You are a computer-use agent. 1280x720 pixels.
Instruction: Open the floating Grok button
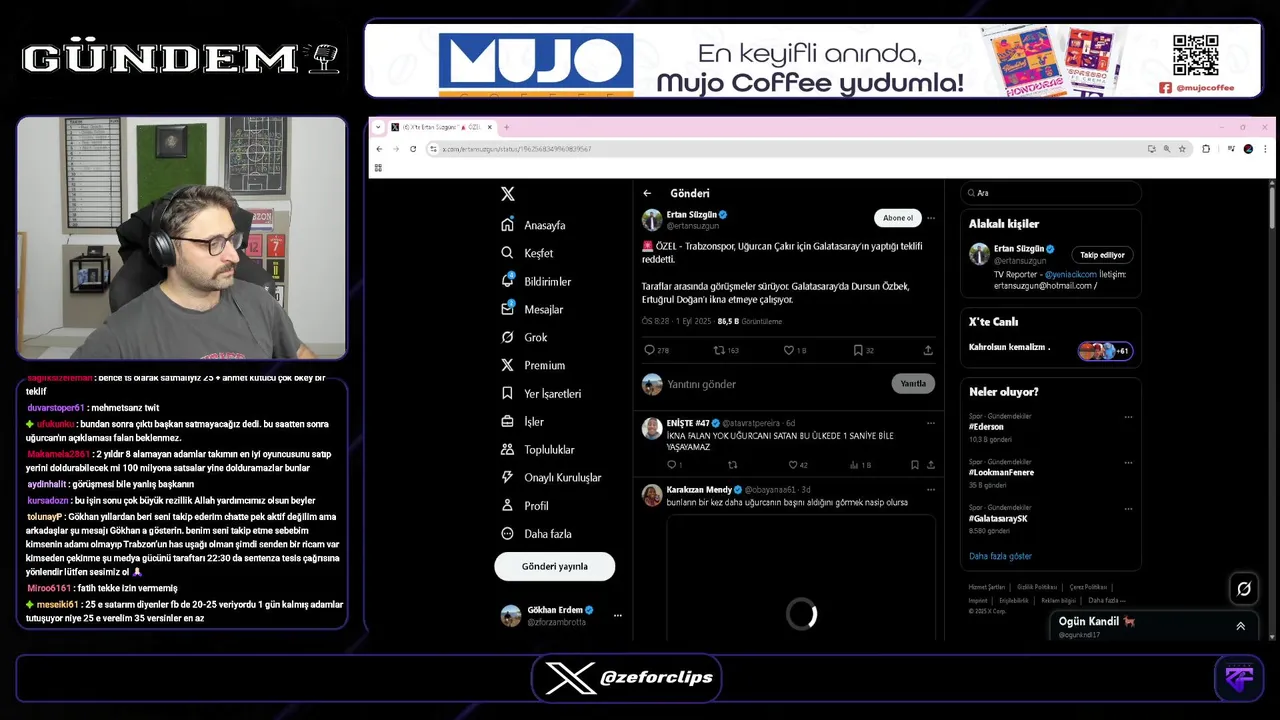click(x=1244, y=589)
